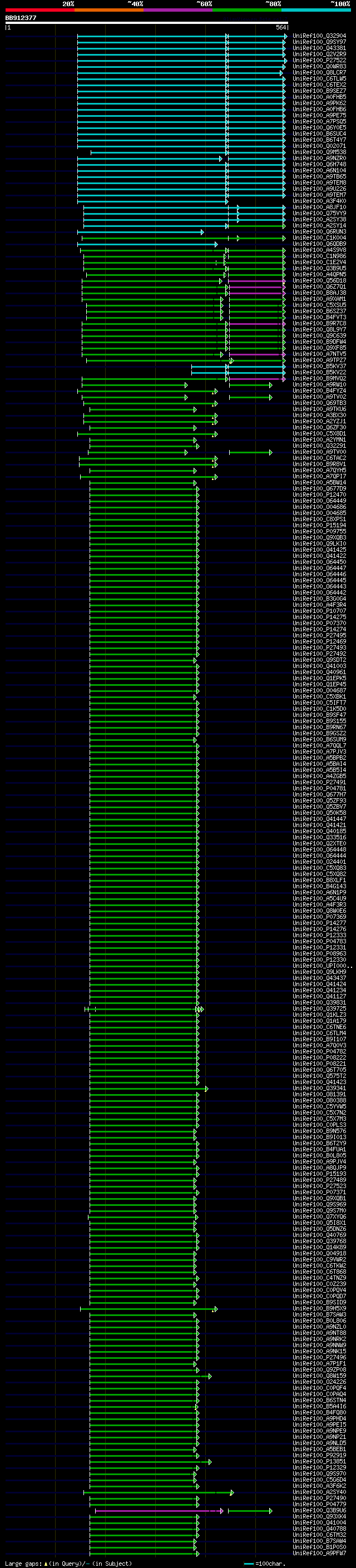The height and width of the screenshot is (1568, 356).
Task: Click the cyan ~100% color legend bar
Action: tap(316, 10)
